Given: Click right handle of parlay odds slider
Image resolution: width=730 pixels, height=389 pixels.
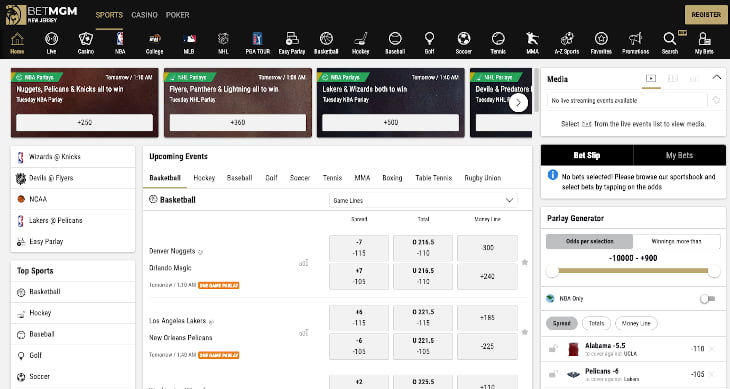Looking at the screenshot, I should [x=714, y=271].
